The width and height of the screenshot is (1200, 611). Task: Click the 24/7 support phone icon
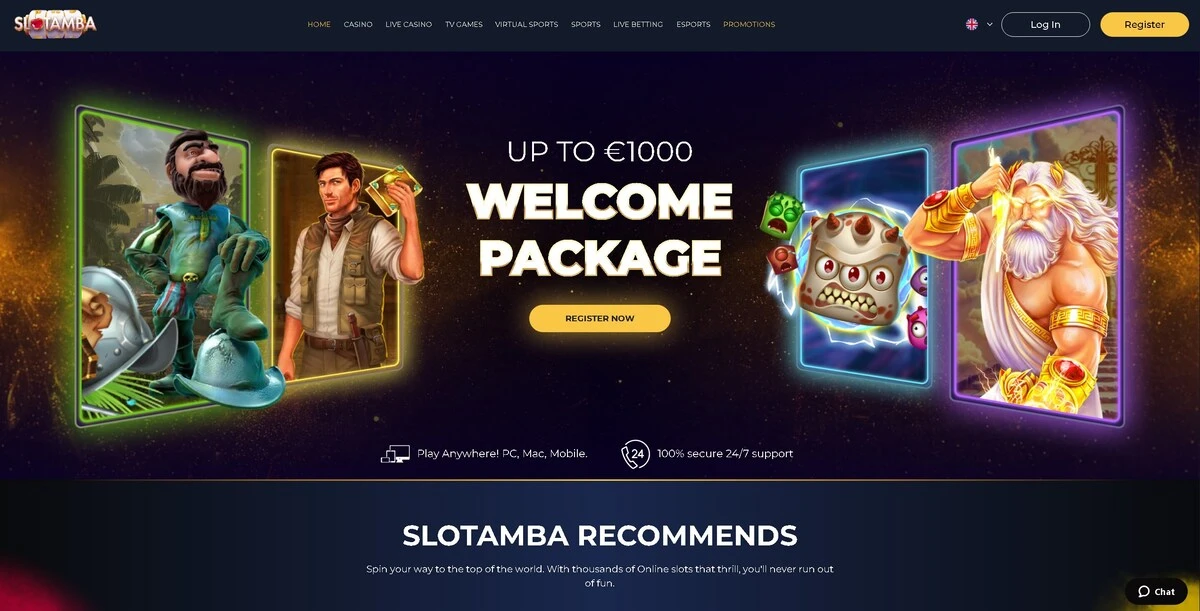635,454
